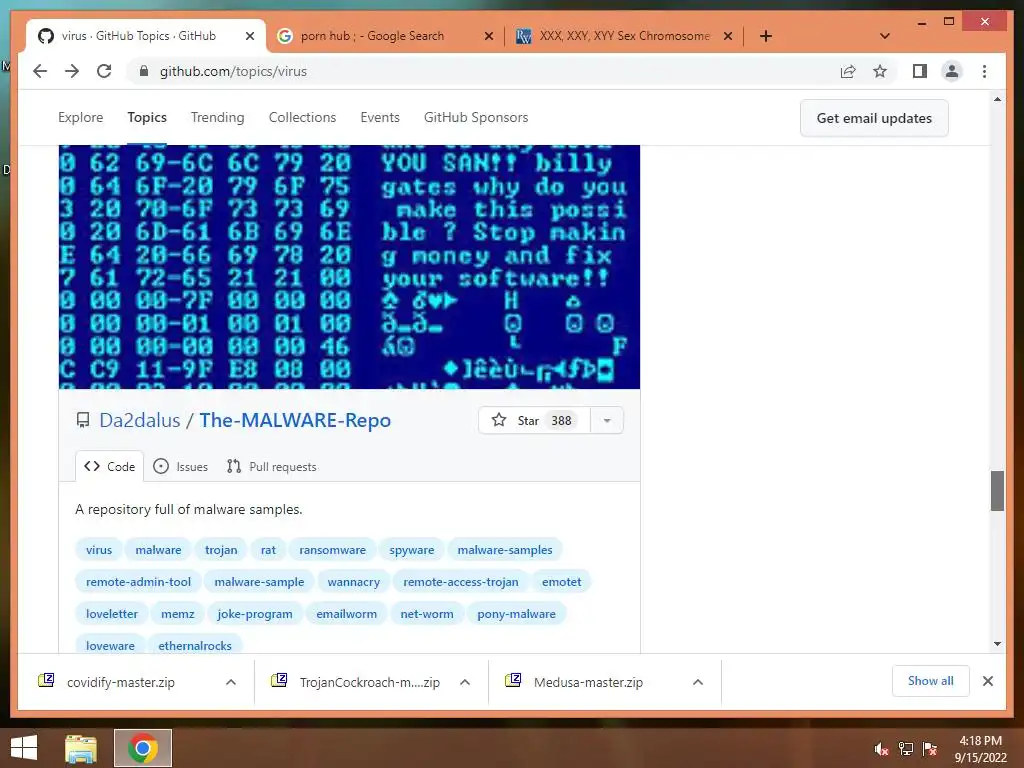The height and width of the screenshot is (768, 1024).
Task: Reload the current page
Action: pos(104,71)
